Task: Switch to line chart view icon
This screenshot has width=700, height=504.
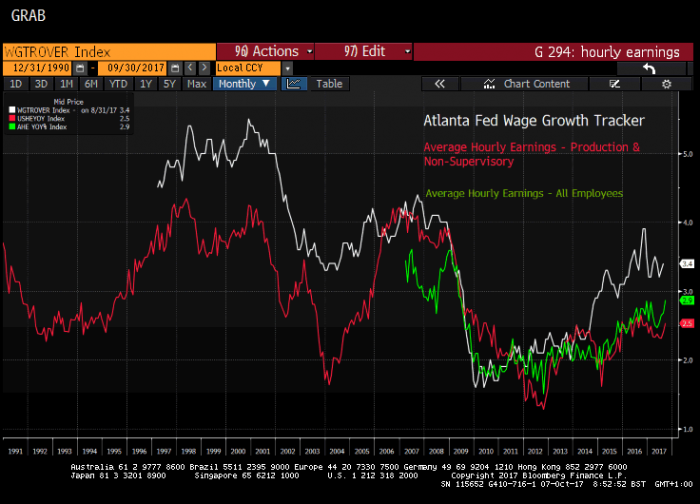Action: click(x=294, y=84)
